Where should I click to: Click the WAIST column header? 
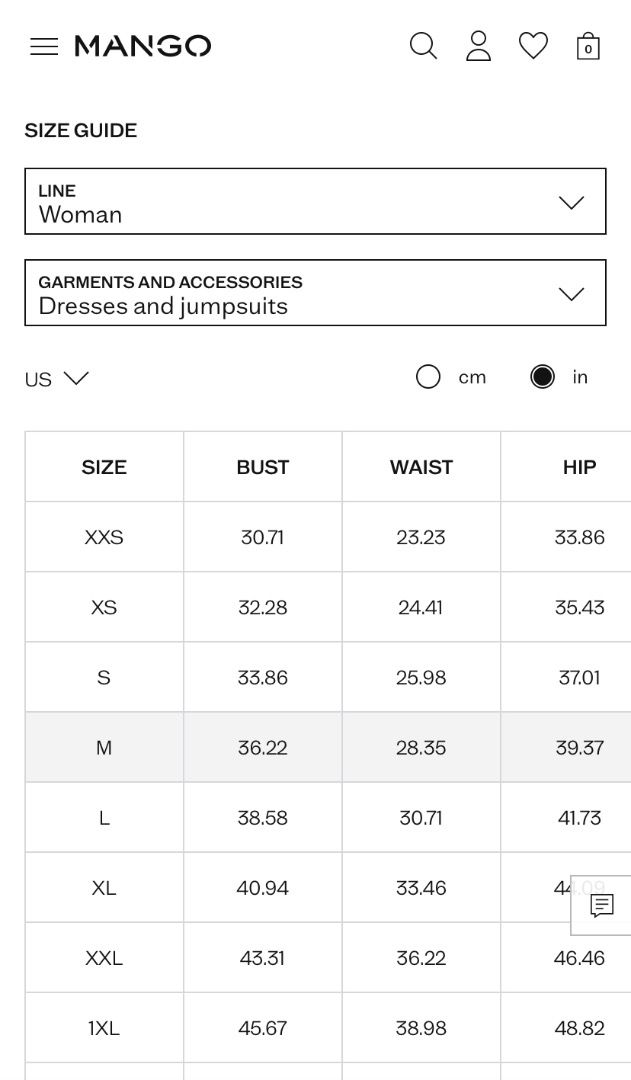(x=421, y=467)
